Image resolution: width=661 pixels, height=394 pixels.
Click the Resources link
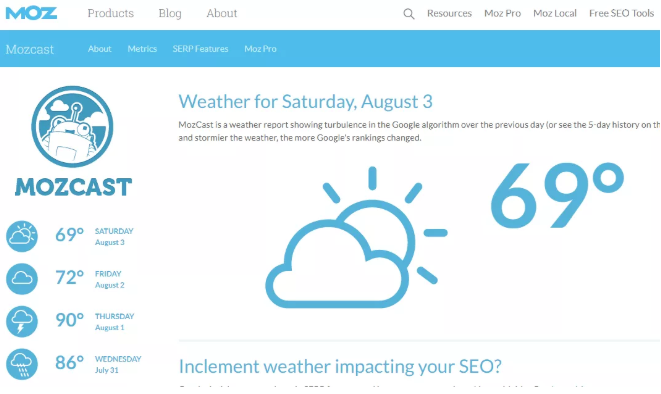pos(449,13)
